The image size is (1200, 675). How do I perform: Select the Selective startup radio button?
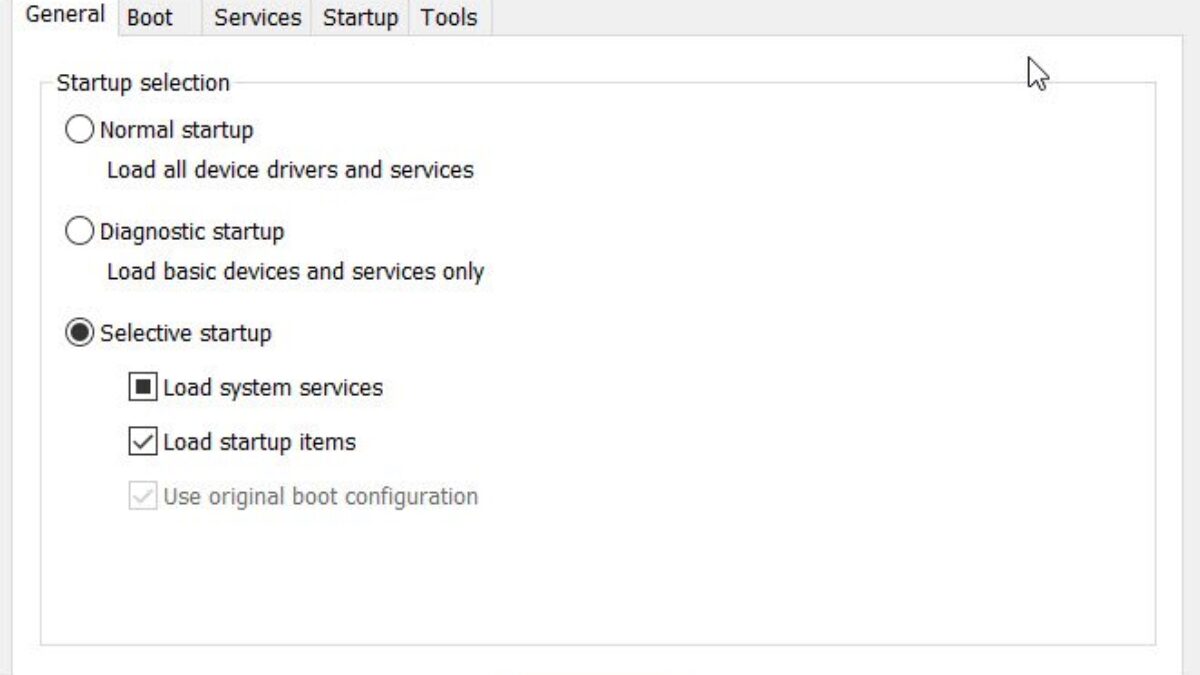point(78,333)
